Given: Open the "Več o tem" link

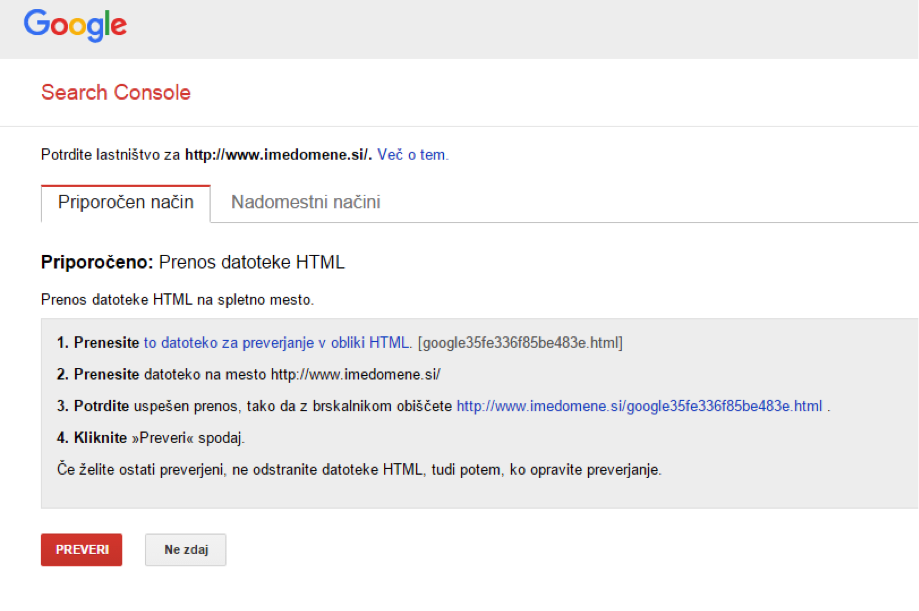Looking at the screenshot, I should click(412, 155).
